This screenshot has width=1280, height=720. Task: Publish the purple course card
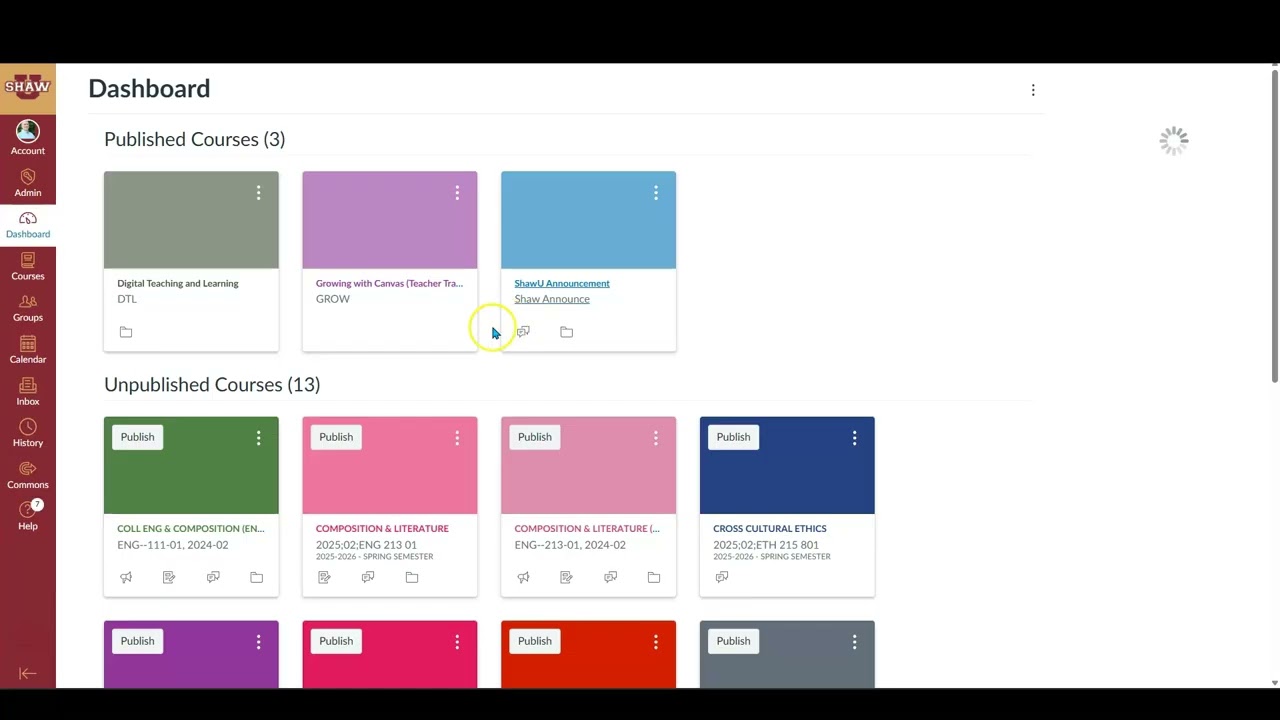(x=138, y=641)
